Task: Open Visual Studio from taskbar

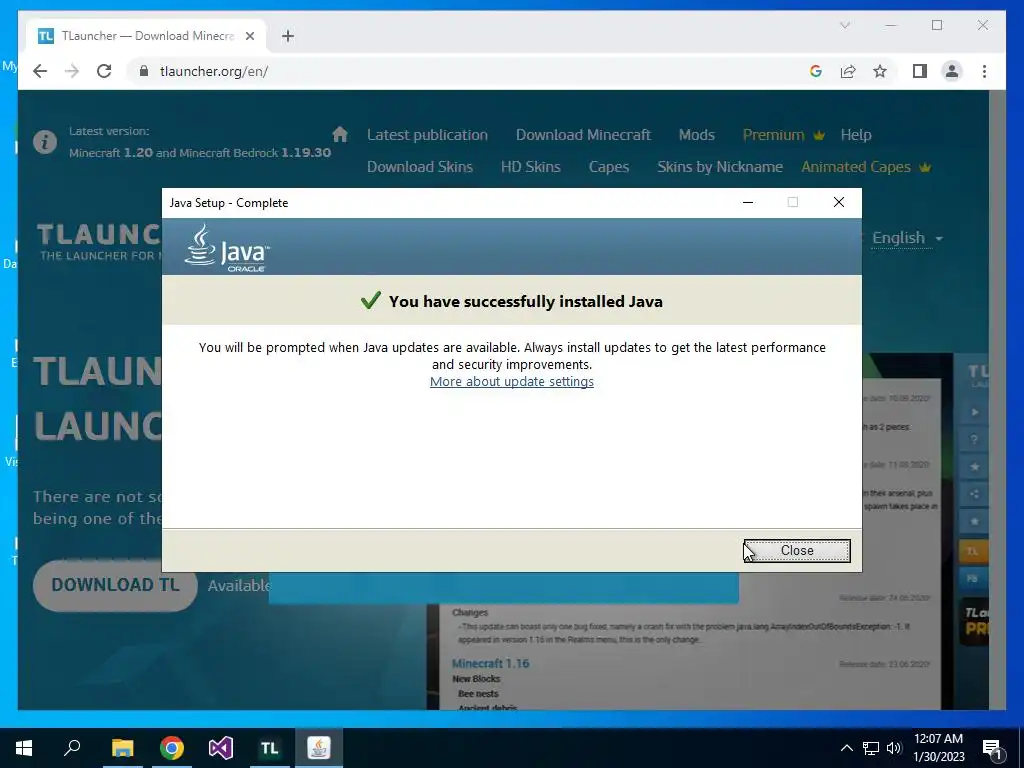Action: point(221,748)
